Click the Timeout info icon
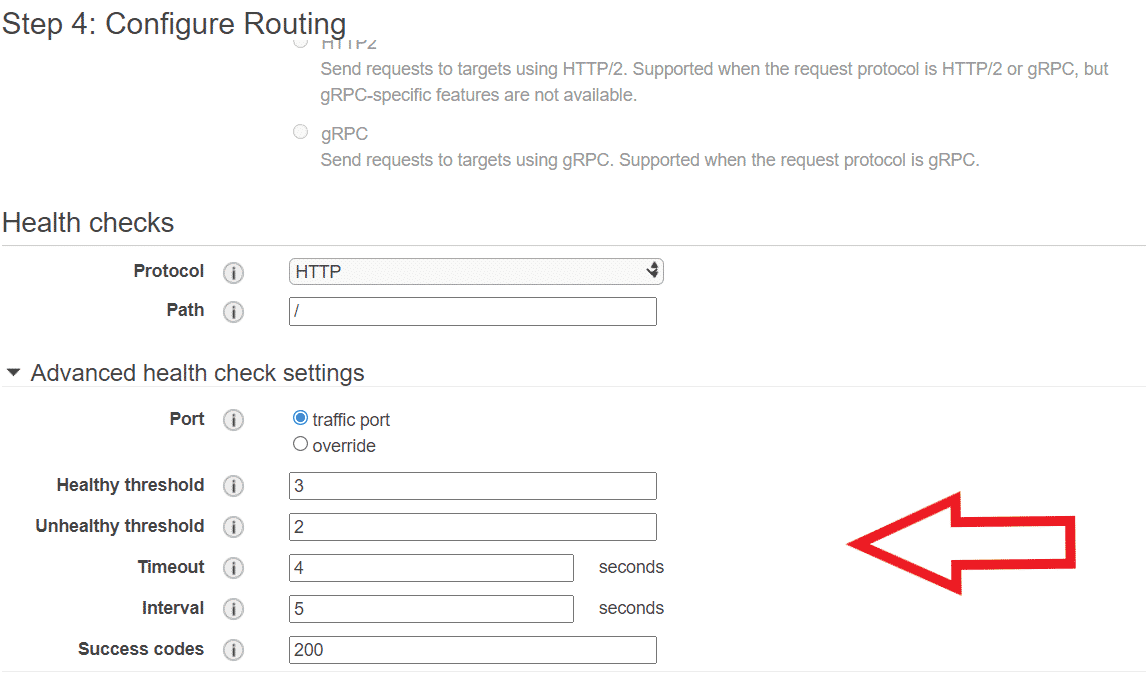 pyautogui.click(x=233, y=568)
